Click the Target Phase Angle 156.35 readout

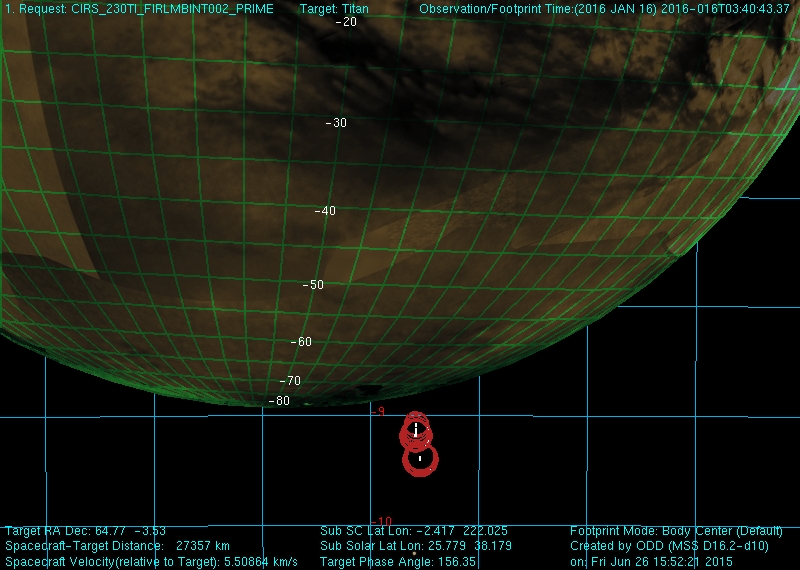(x=398, y=561)
